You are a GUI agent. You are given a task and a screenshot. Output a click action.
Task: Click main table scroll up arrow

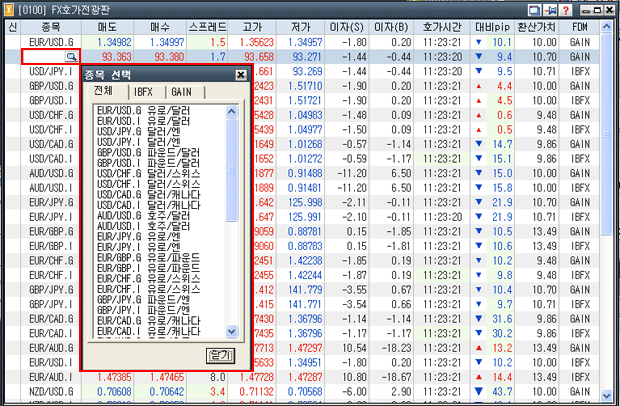pos(606,27)
